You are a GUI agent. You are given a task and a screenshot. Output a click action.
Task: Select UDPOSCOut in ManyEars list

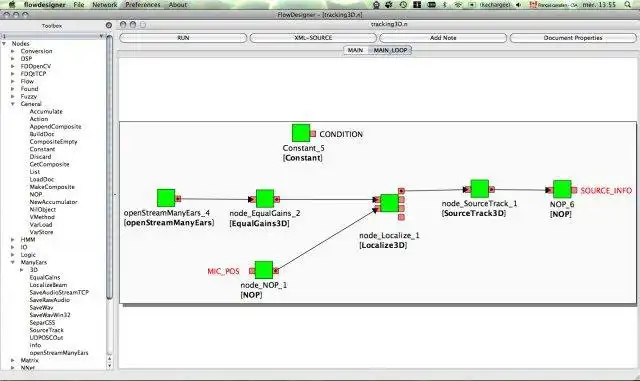47,337
